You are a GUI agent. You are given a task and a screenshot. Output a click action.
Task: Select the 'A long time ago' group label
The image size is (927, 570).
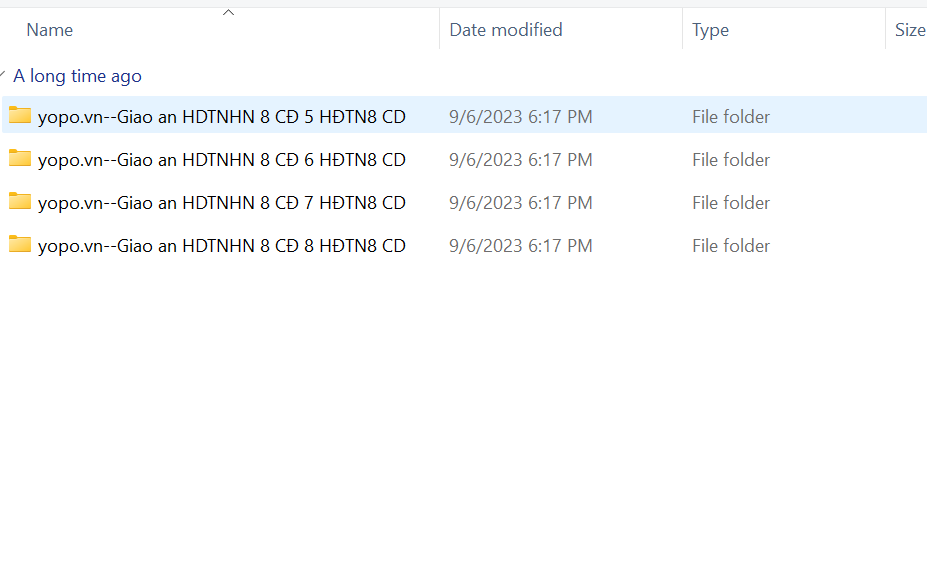click(78, 76)
